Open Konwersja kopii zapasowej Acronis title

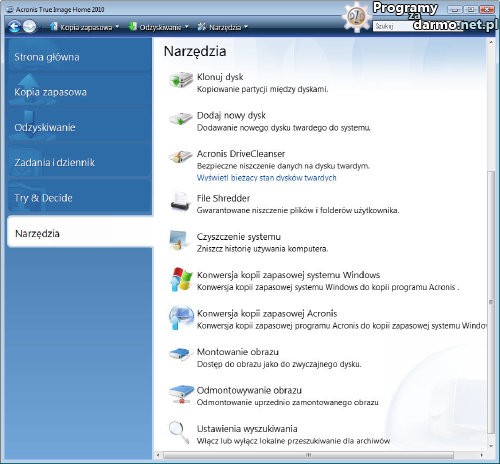click(267, 313)
